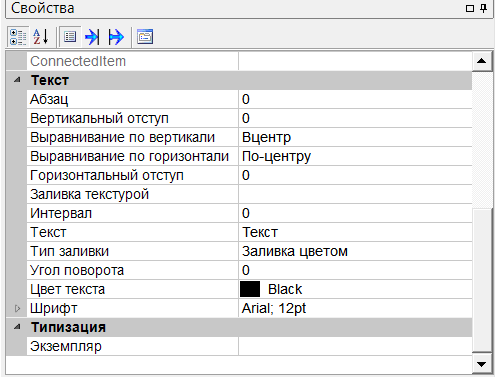This screenshot has height=377, width=496.
Task: Collapse the Текст category
Action: pos(17,80)
